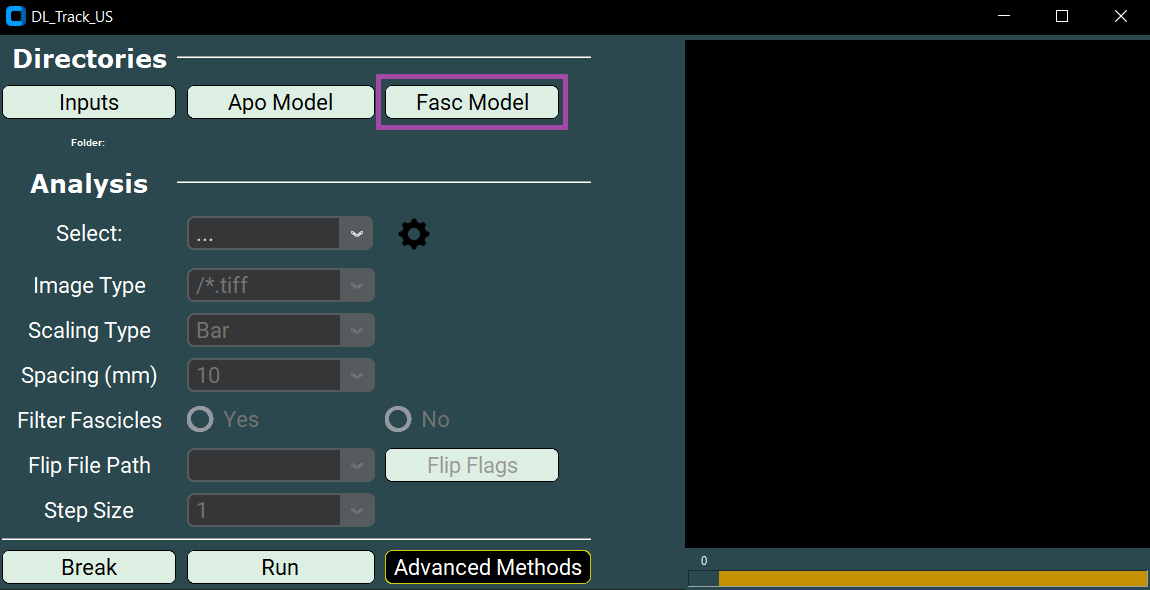Click the Scaling Type dropdown chevron

click(x=359, y=330)
